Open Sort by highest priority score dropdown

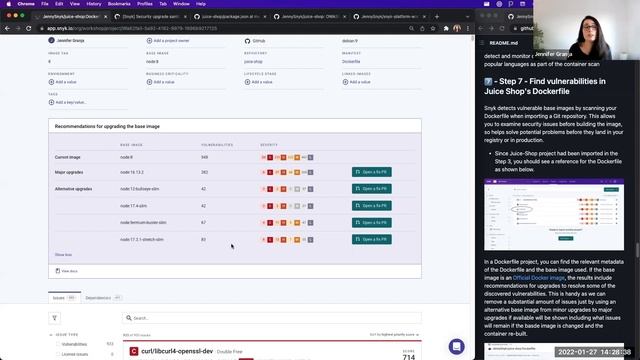point(394,335)
